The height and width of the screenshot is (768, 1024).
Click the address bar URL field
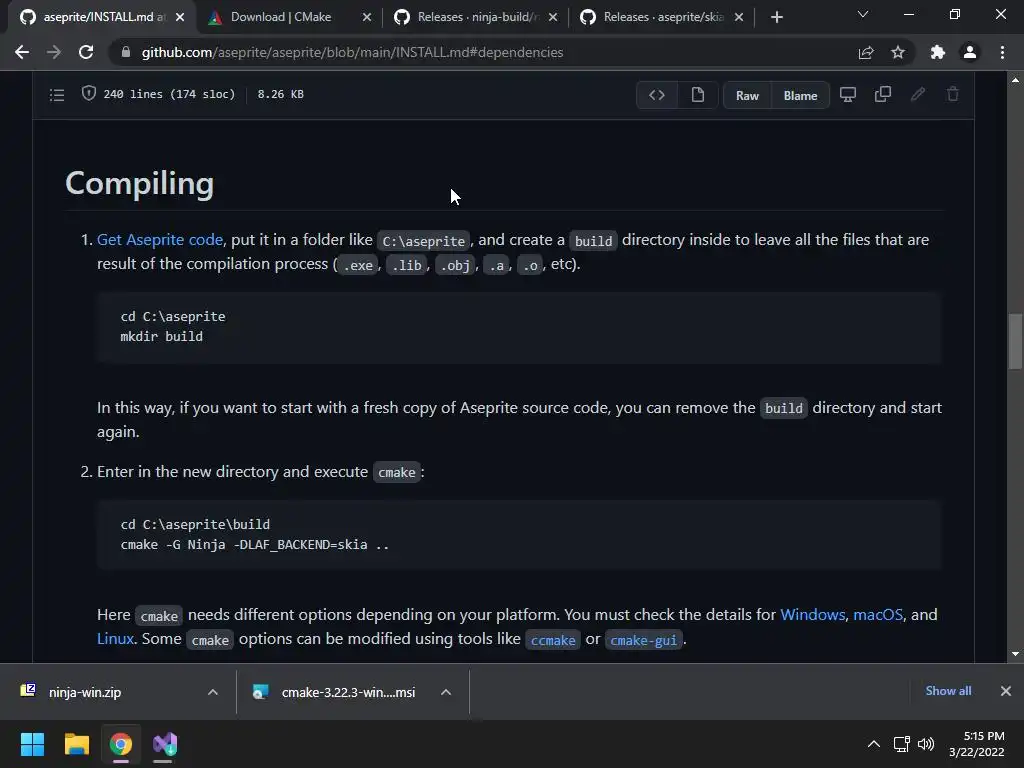353,52
